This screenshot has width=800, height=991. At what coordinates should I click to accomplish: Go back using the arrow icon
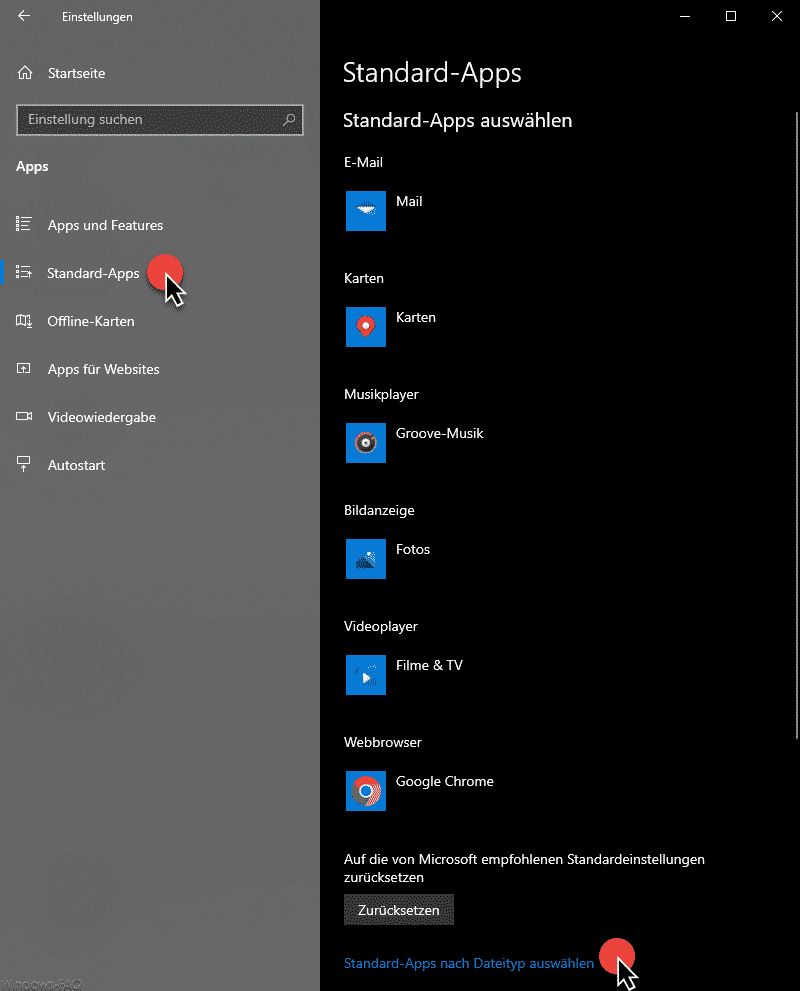tap(24, 16)
